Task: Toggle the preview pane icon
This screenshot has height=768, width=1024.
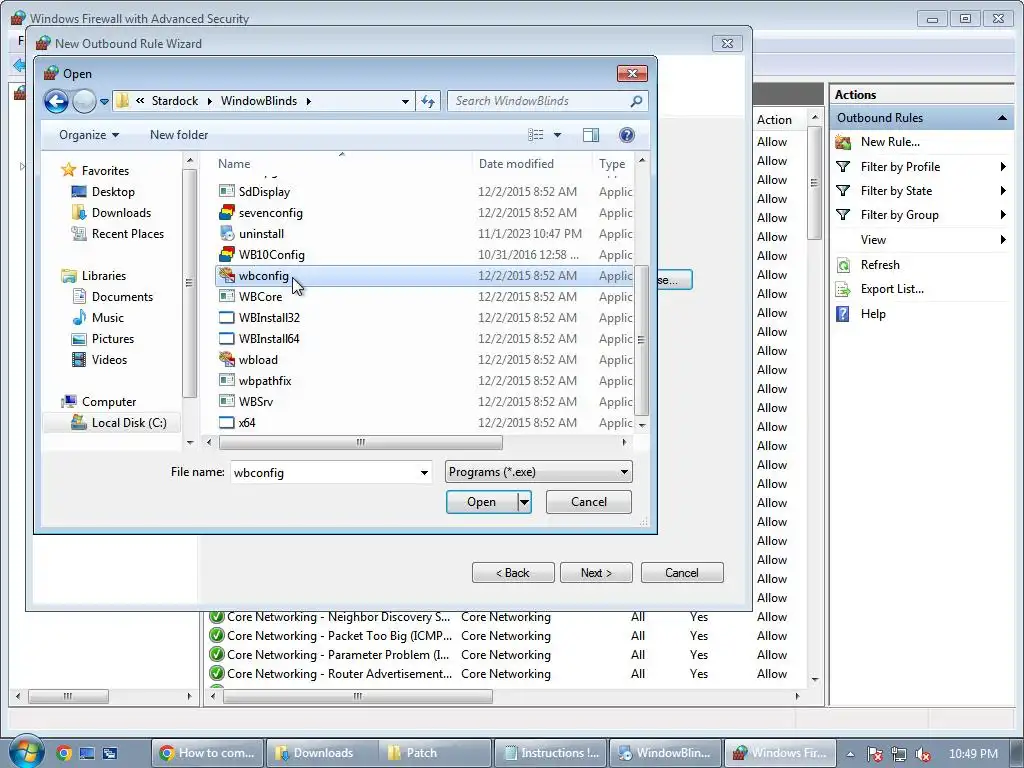Action: coord(590,135)
